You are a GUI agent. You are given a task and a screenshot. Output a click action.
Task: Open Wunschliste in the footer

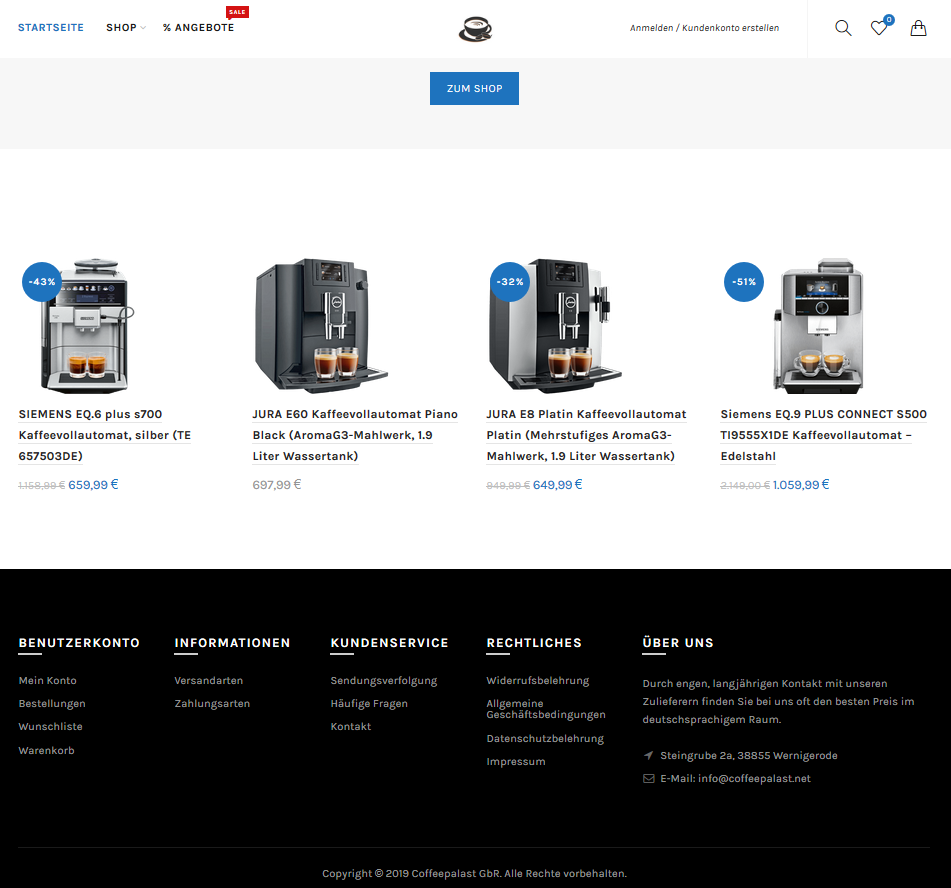click(51, 727)
